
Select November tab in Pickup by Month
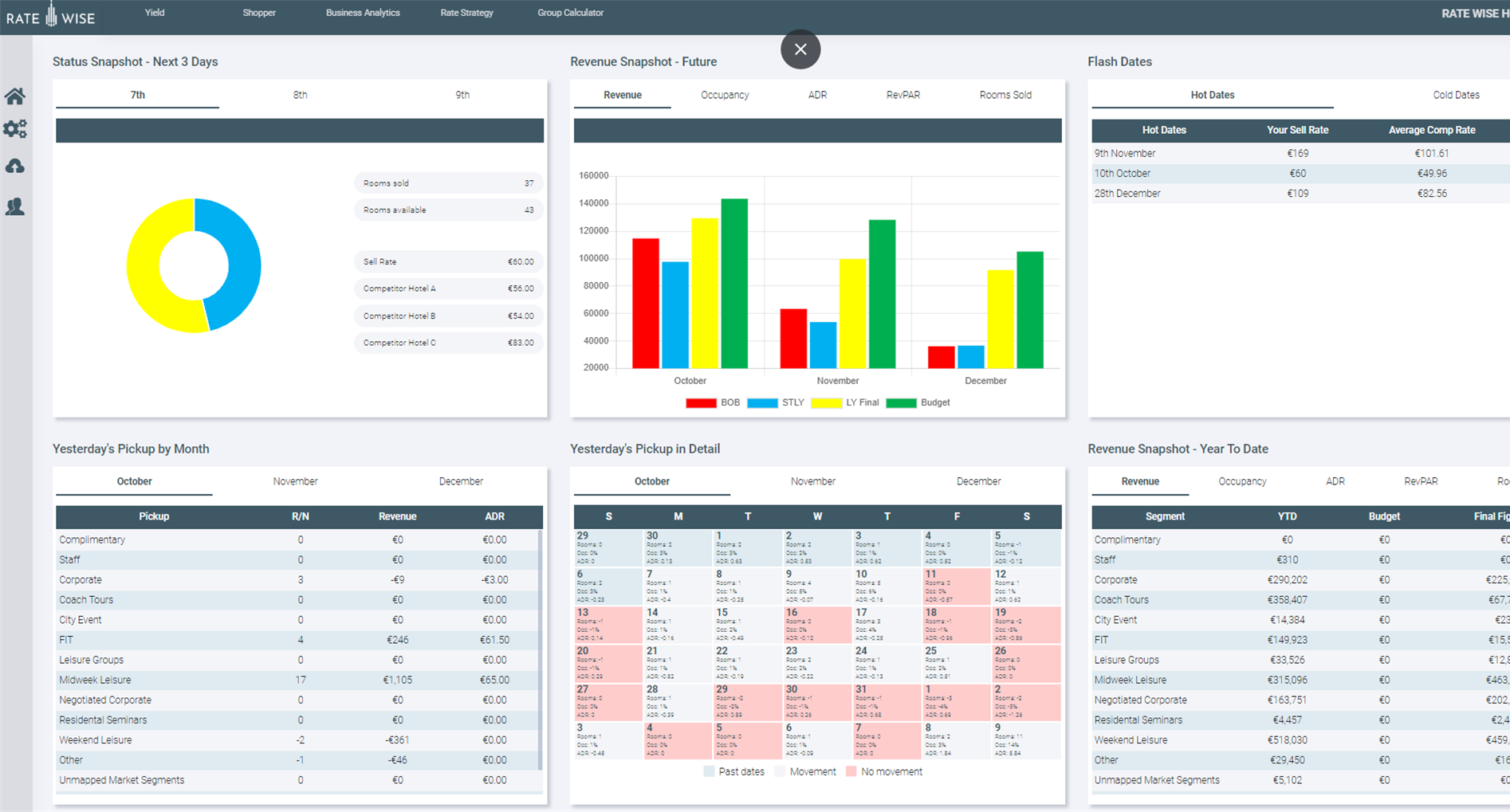click(295, 481)
